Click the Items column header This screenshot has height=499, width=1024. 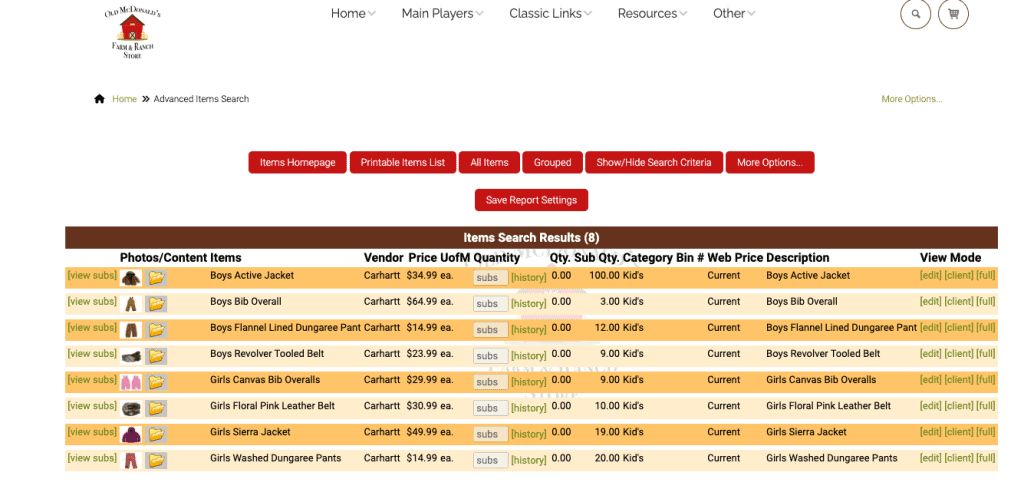click(226, 258)
